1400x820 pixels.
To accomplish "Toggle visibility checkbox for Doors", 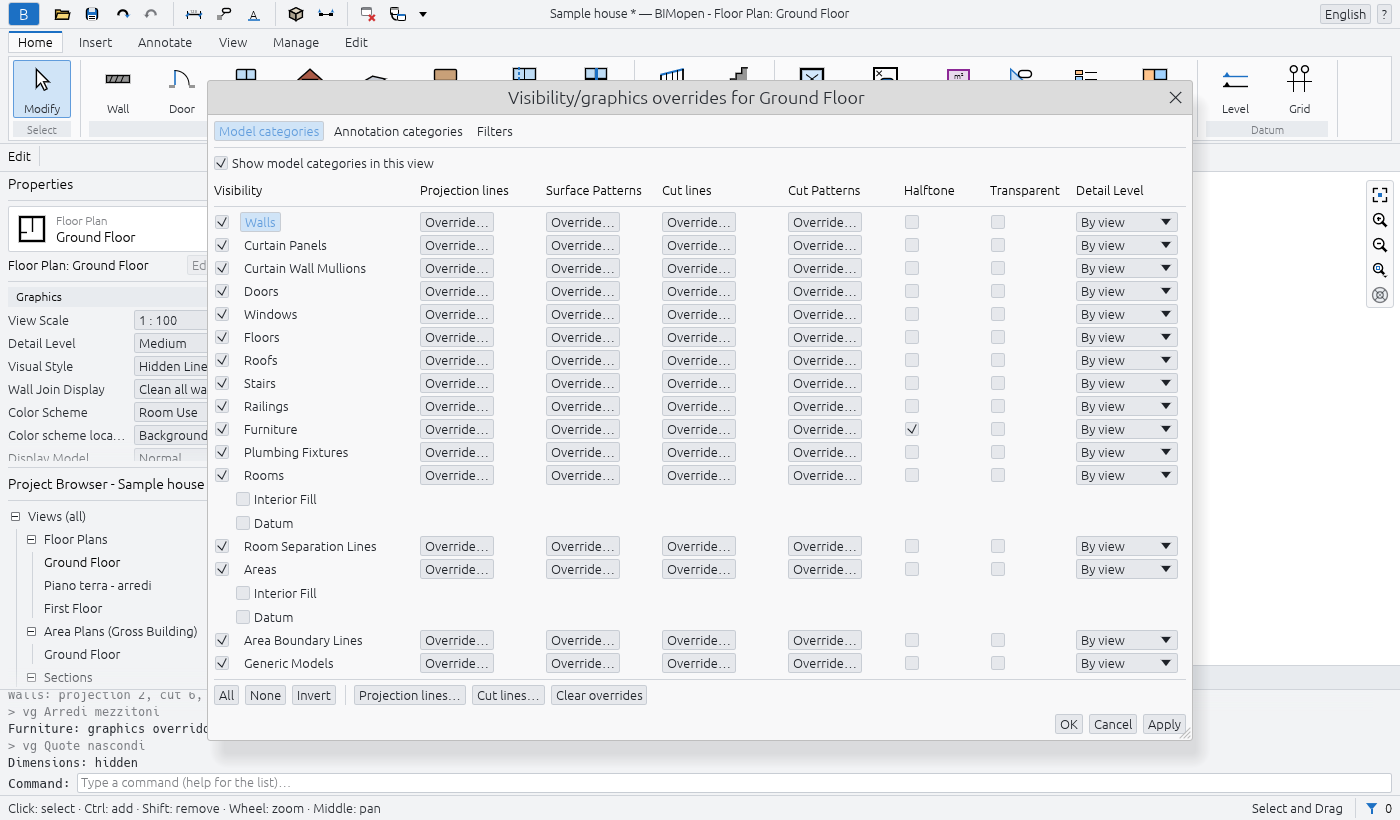I will pyautogui.click(x=222, y=291).
